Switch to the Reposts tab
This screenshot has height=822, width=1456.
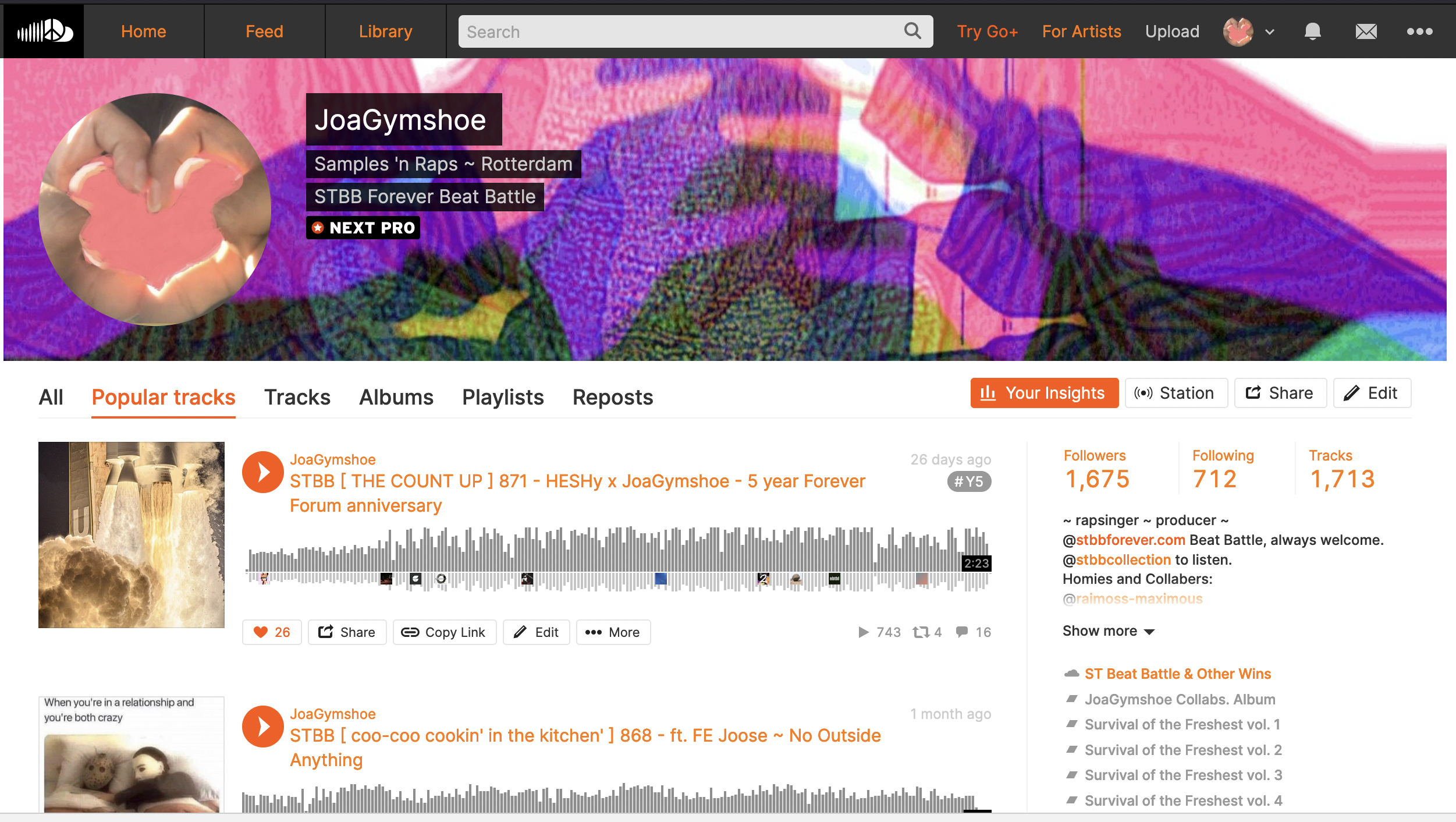[x=613, y=397]
